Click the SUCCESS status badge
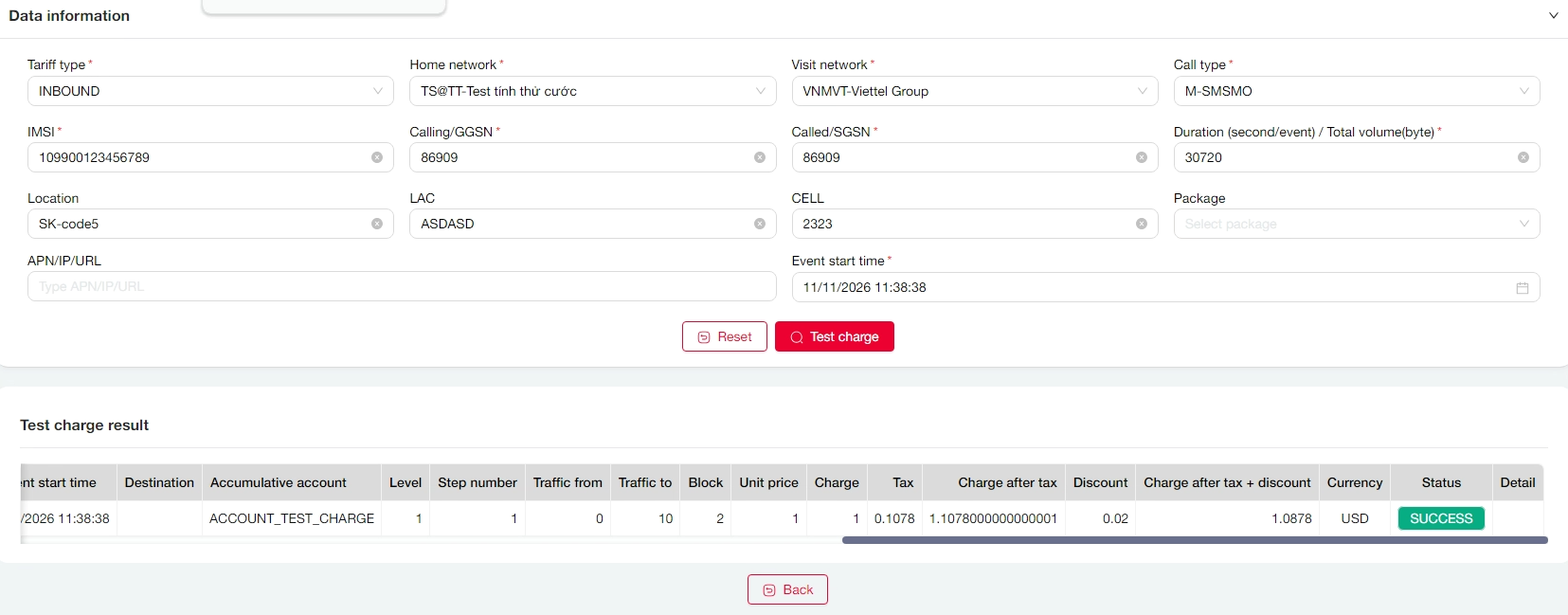1568x615 pixels. click(x=1440, y=518)
